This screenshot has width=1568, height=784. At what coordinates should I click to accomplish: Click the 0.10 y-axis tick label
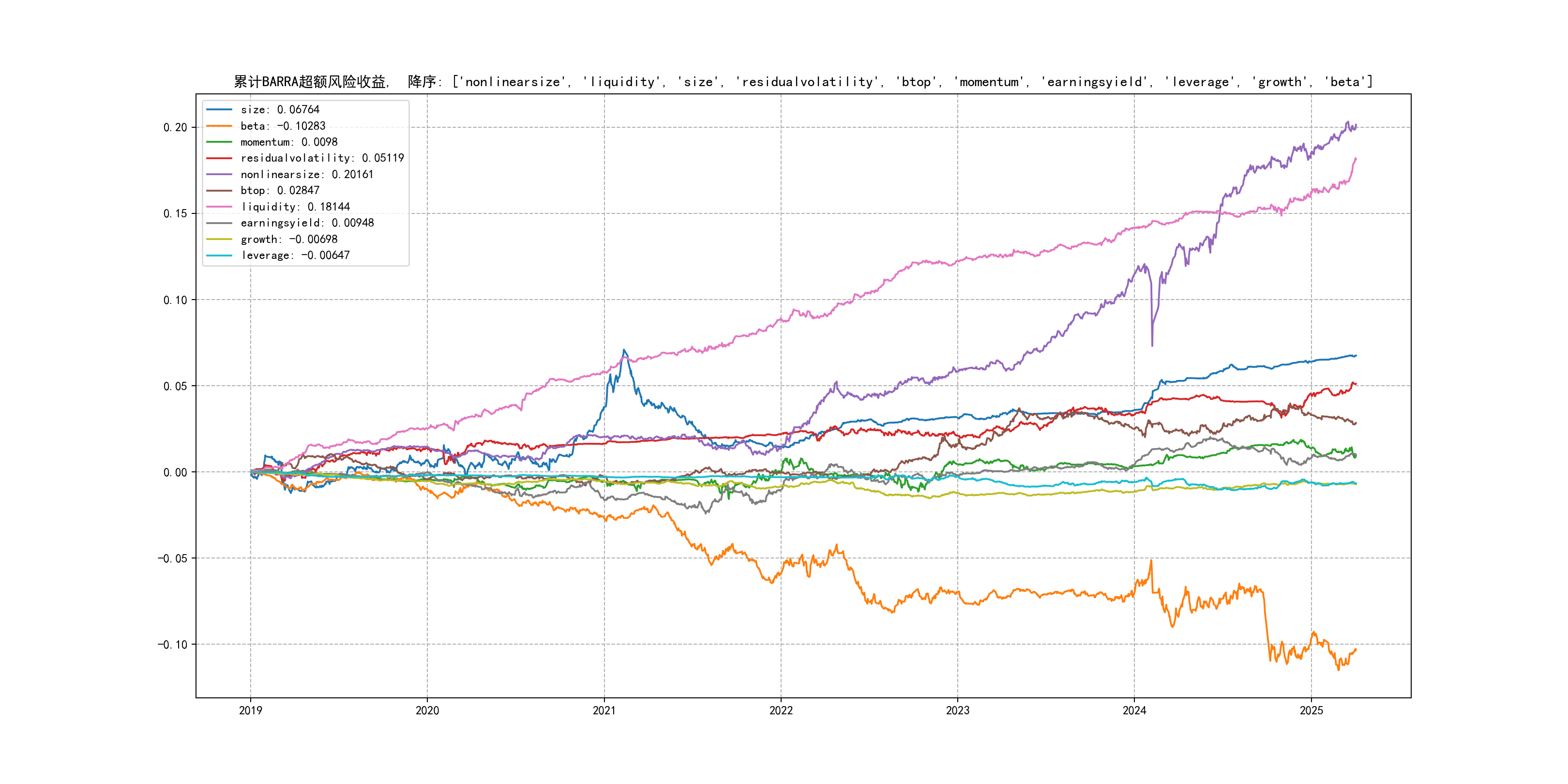click(x=175, y=300)
